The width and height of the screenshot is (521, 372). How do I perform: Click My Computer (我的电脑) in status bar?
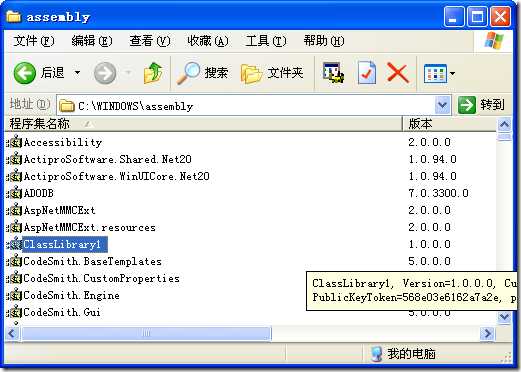pyautogui.click(x=403, y=354)
